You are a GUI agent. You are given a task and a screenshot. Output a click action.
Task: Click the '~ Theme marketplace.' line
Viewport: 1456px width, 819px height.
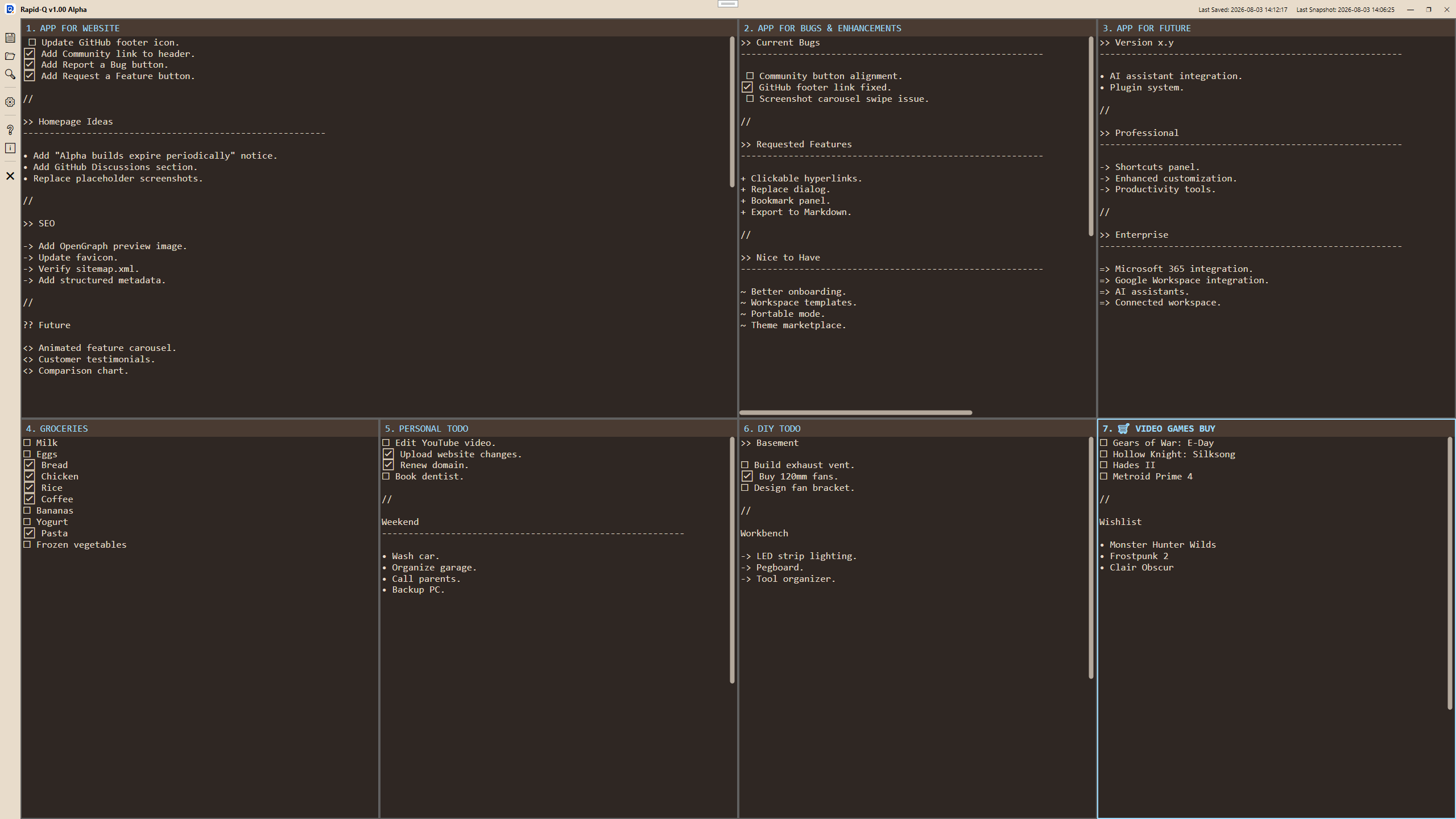793,325
